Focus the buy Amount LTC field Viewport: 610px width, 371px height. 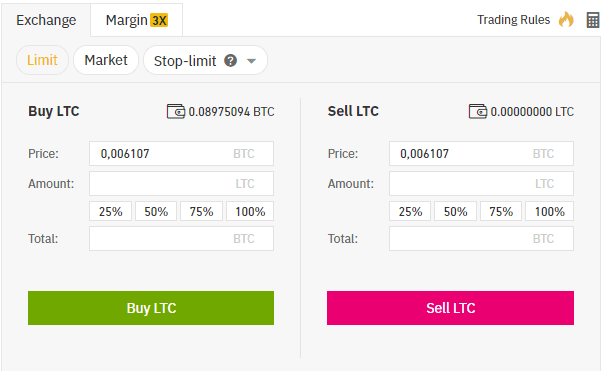coord(181,184)
